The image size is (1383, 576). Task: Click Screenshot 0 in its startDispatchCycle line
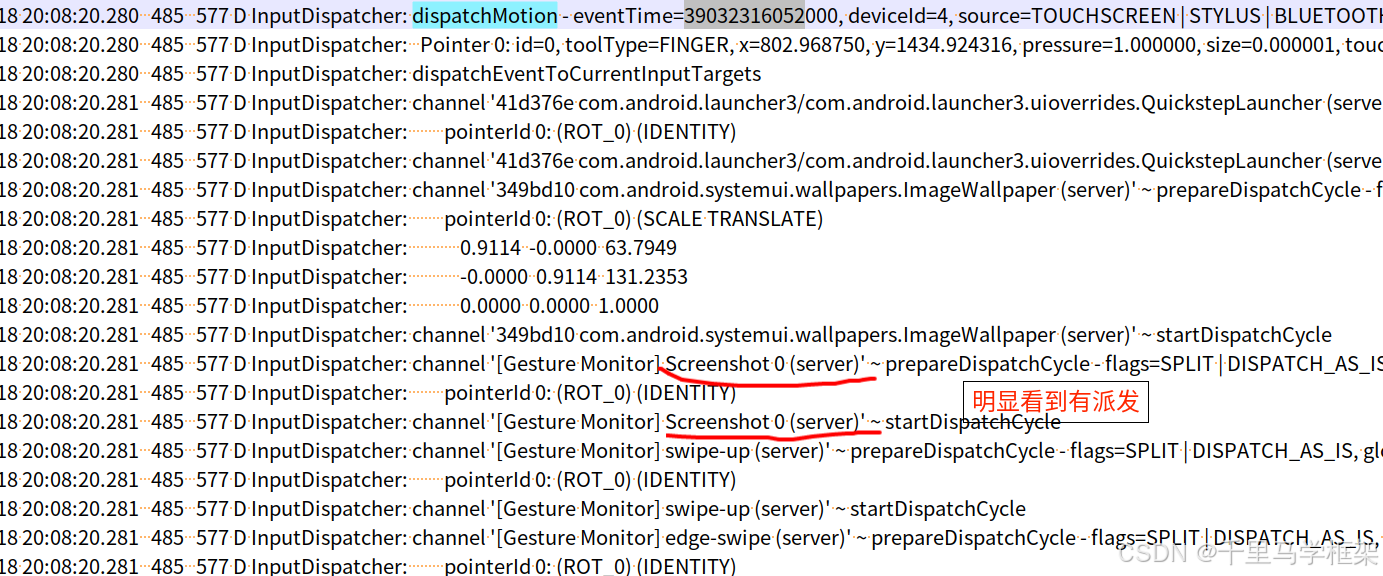726,422
